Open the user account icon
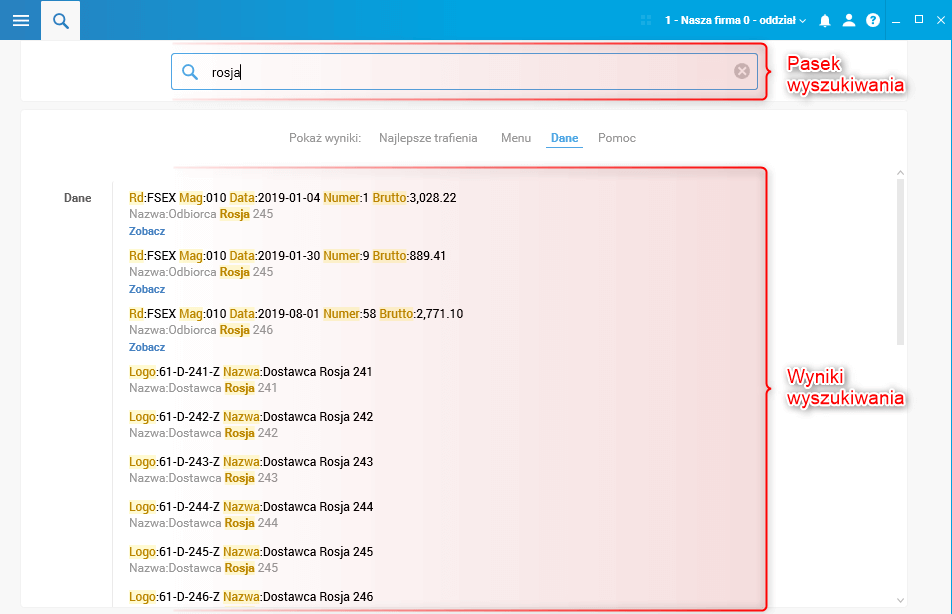Image resolution: width=952 pixels, height=614 pixels. [x=849, y=21]
